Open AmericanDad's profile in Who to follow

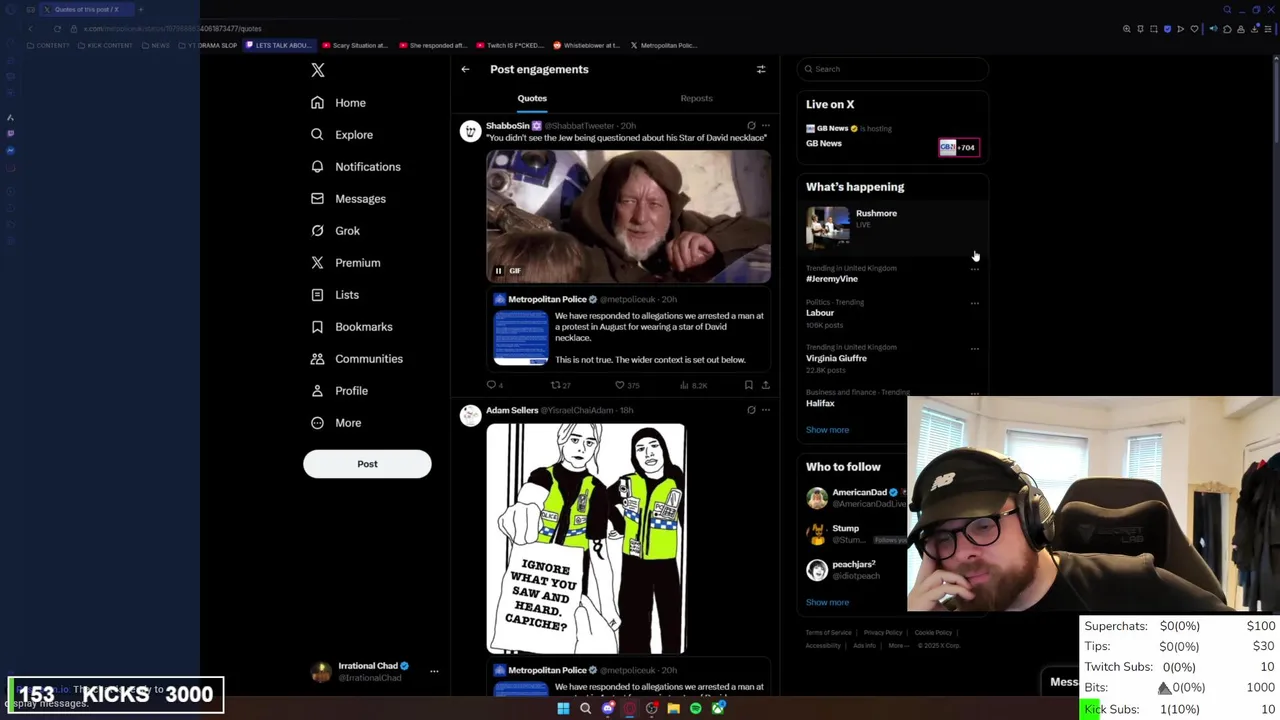click(859, 493)
